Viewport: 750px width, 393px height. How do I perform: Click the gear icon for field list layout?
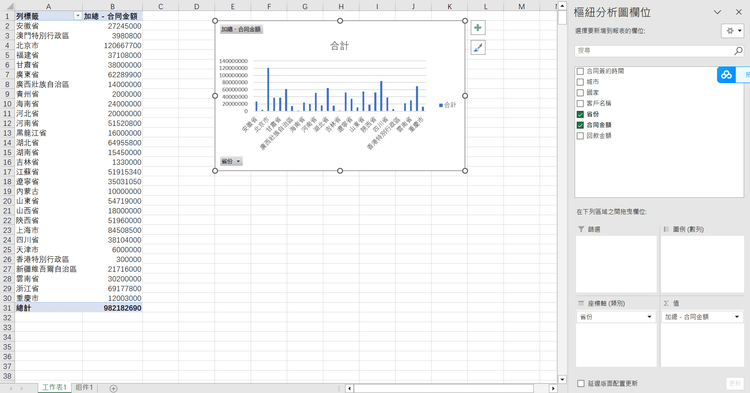(732, 31)
